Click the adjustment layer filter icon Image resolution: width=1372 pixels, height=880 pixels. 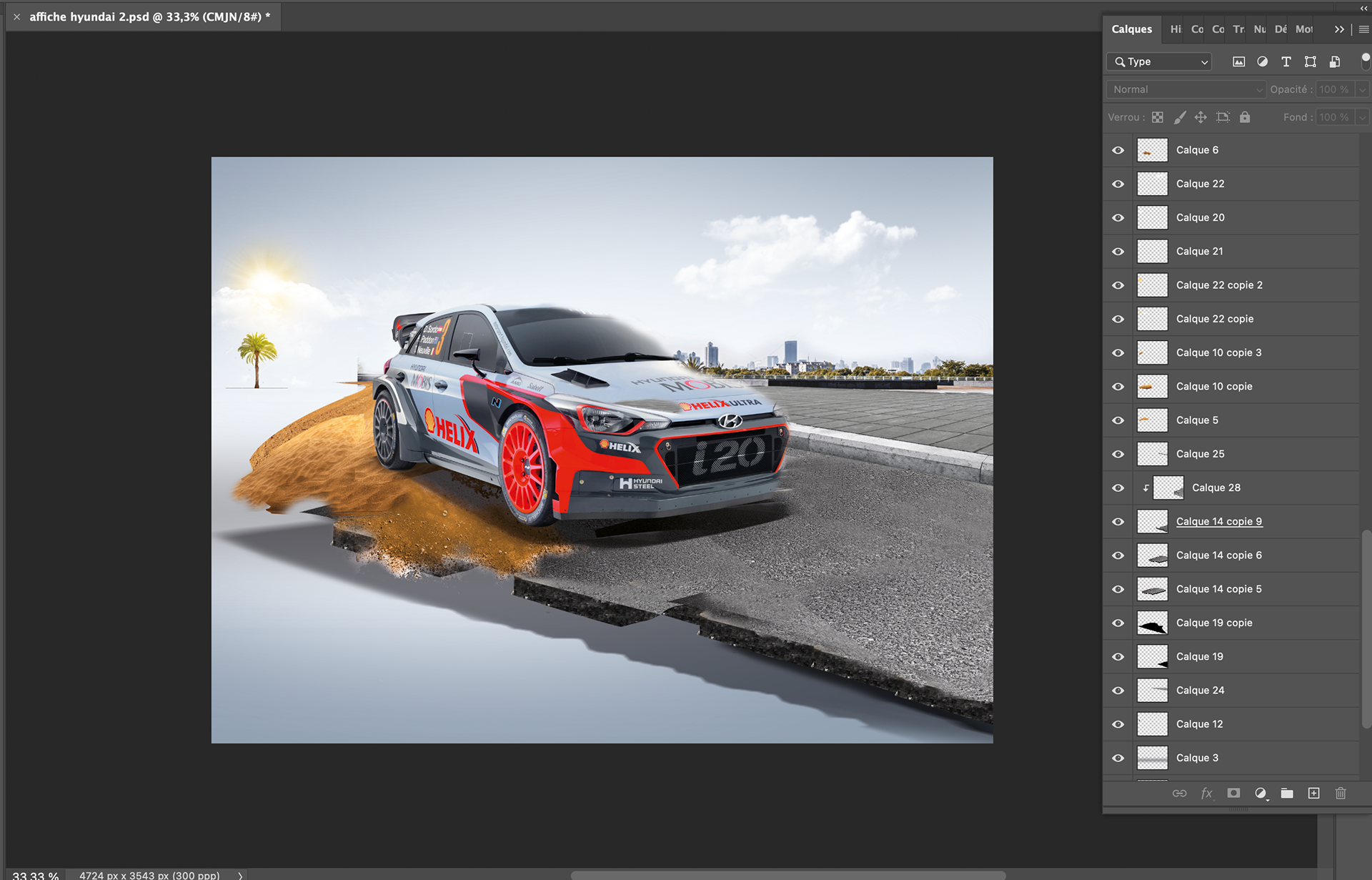[x=1263, y=62]
